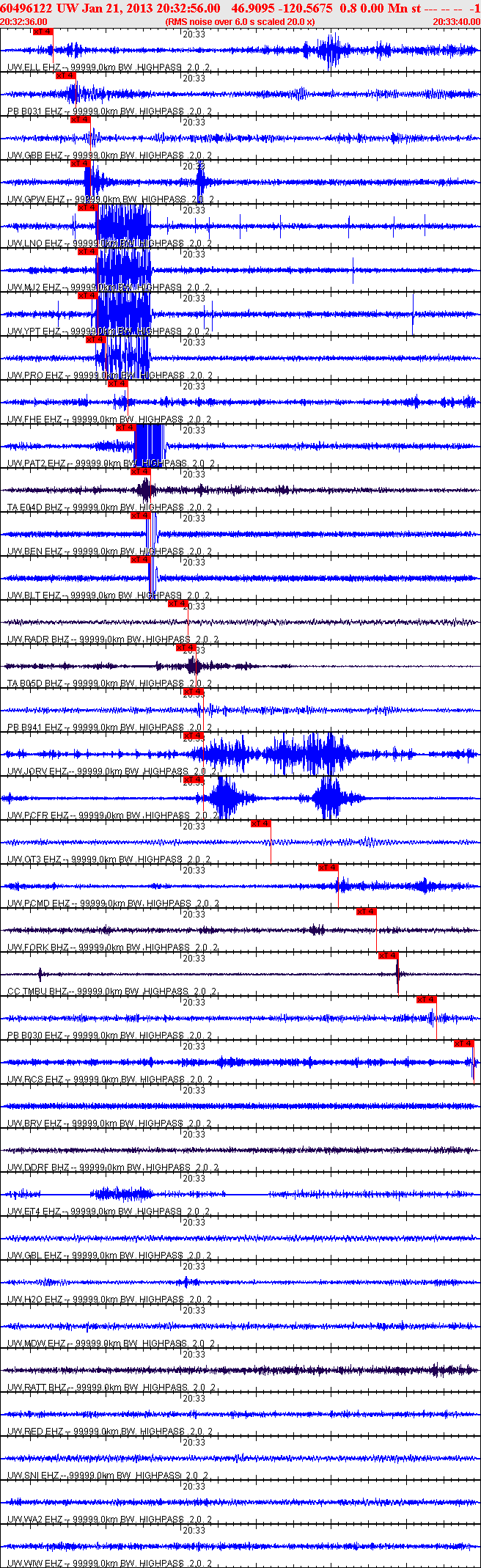Click the RMS noise scaling note
Image resolution: width=481 pixels, height=1568 pixels.
(x=240, y=21)
